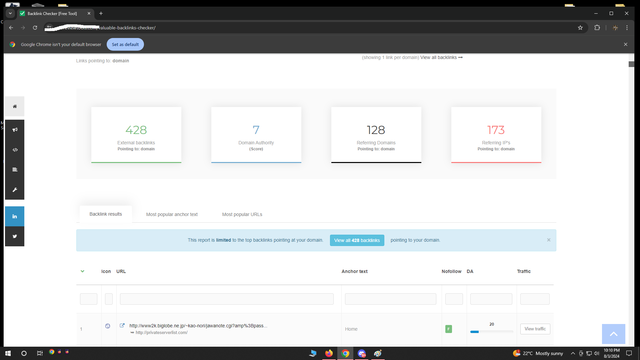Sort by URL column header
Viewport: 640px width, 360px height.
point(121,271)
